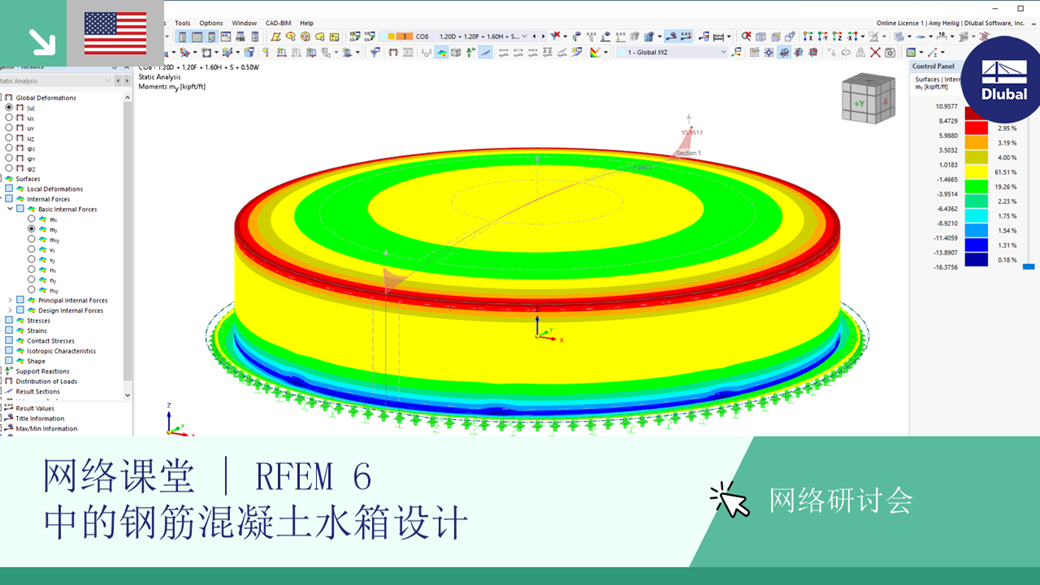
Task: Select the uZ deformation radio button
Action: [x=9, y=138]
